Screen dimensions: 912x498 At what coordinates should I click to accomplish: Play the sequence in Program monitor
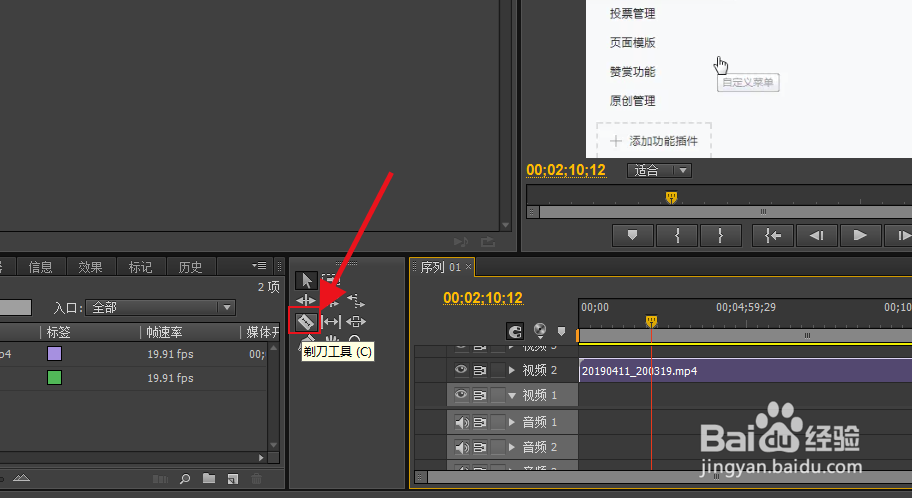(x=860, y=236)
